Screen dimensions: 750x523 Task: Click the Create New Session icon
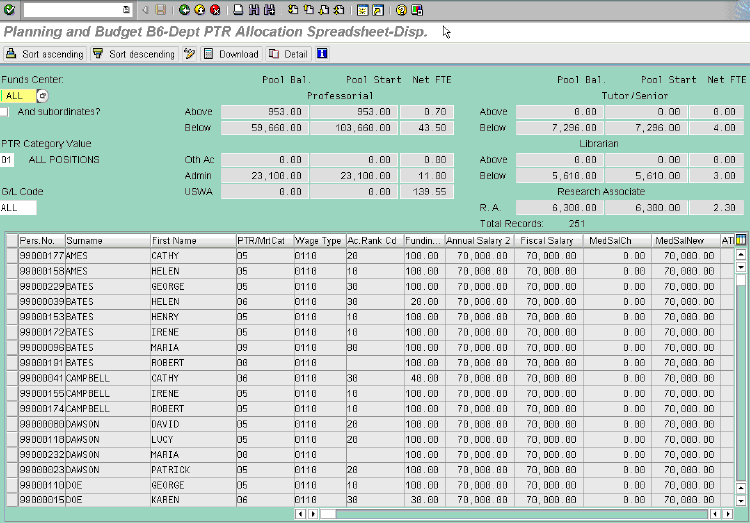(363, 10)
